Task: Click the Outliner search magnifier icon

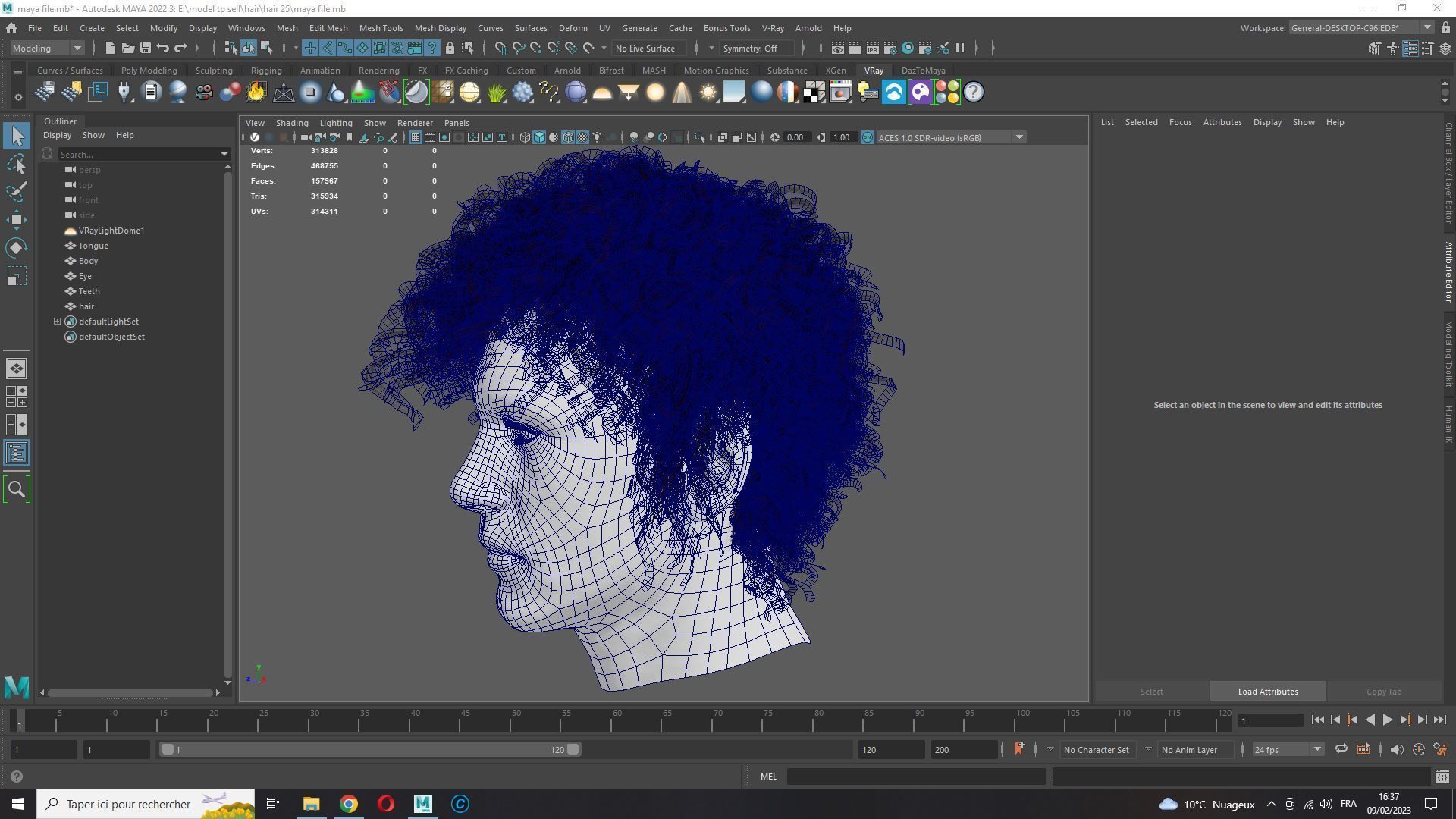Action: (17, 490)
